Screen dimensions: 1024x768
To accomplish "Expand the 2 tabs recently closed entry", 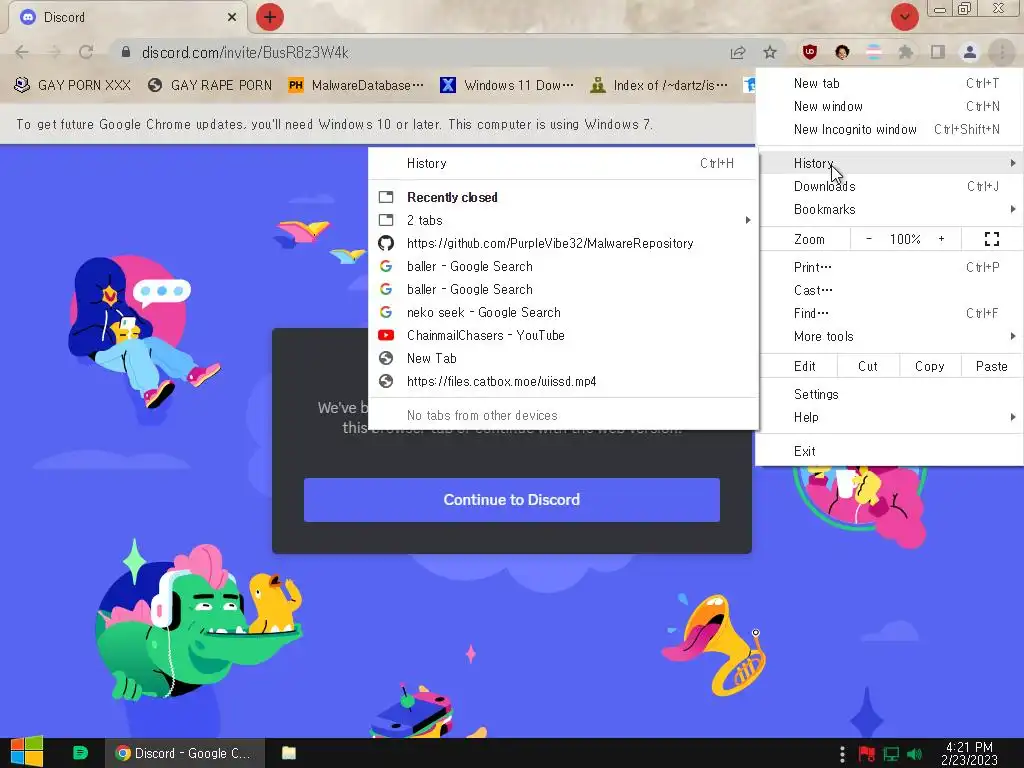I will point(563,220).
